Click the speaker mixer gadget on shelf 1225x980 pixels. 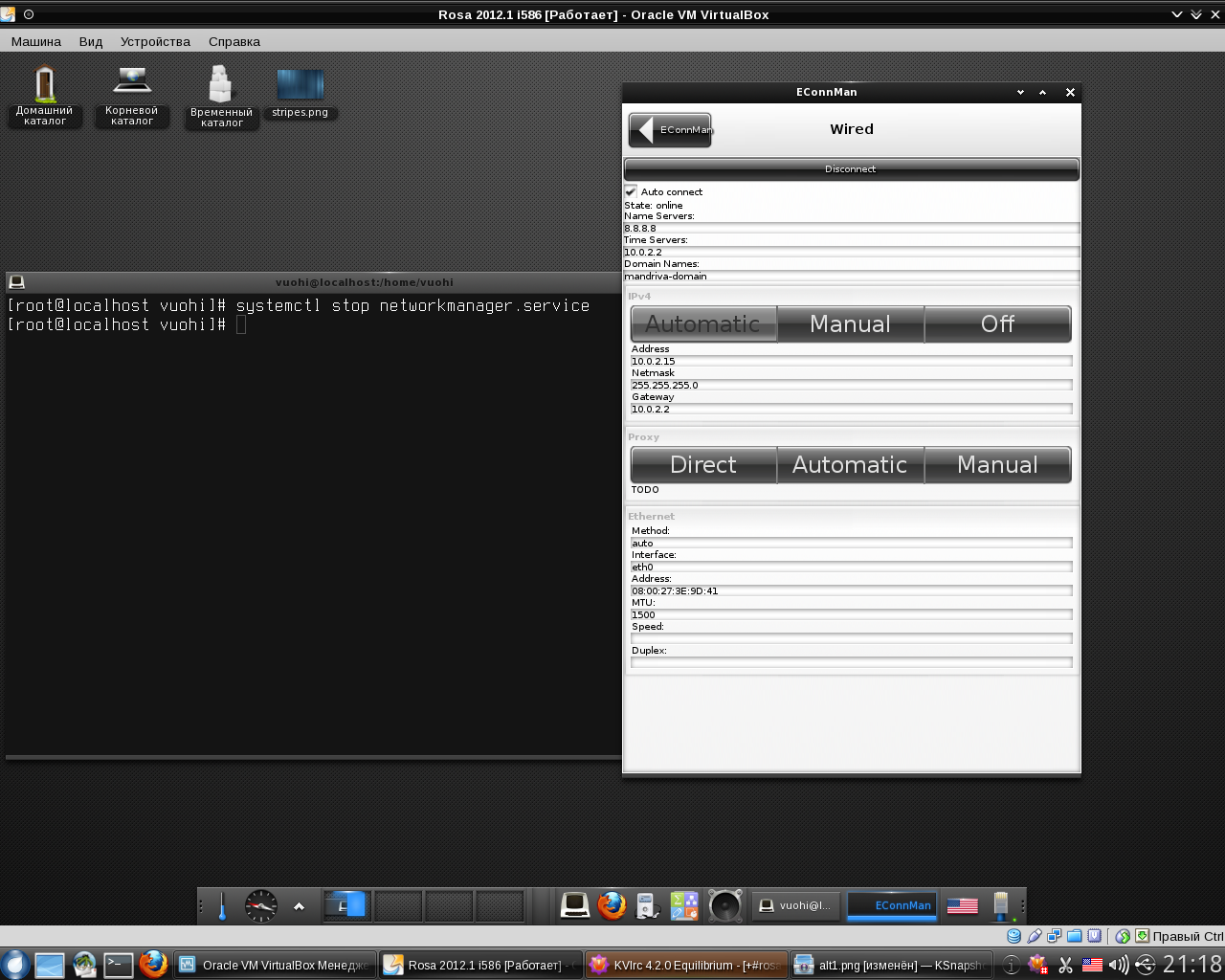pos(724,905)
